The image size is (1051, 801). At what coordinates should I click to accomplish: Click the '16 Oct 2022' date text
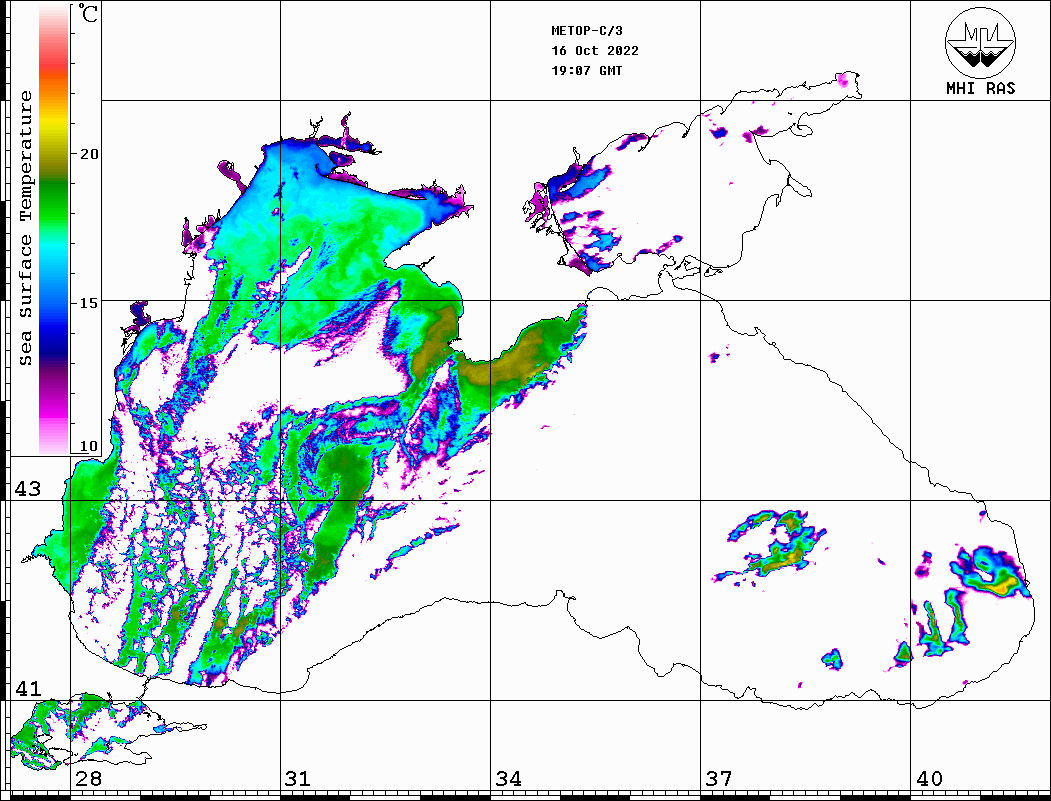click(595, 51)
